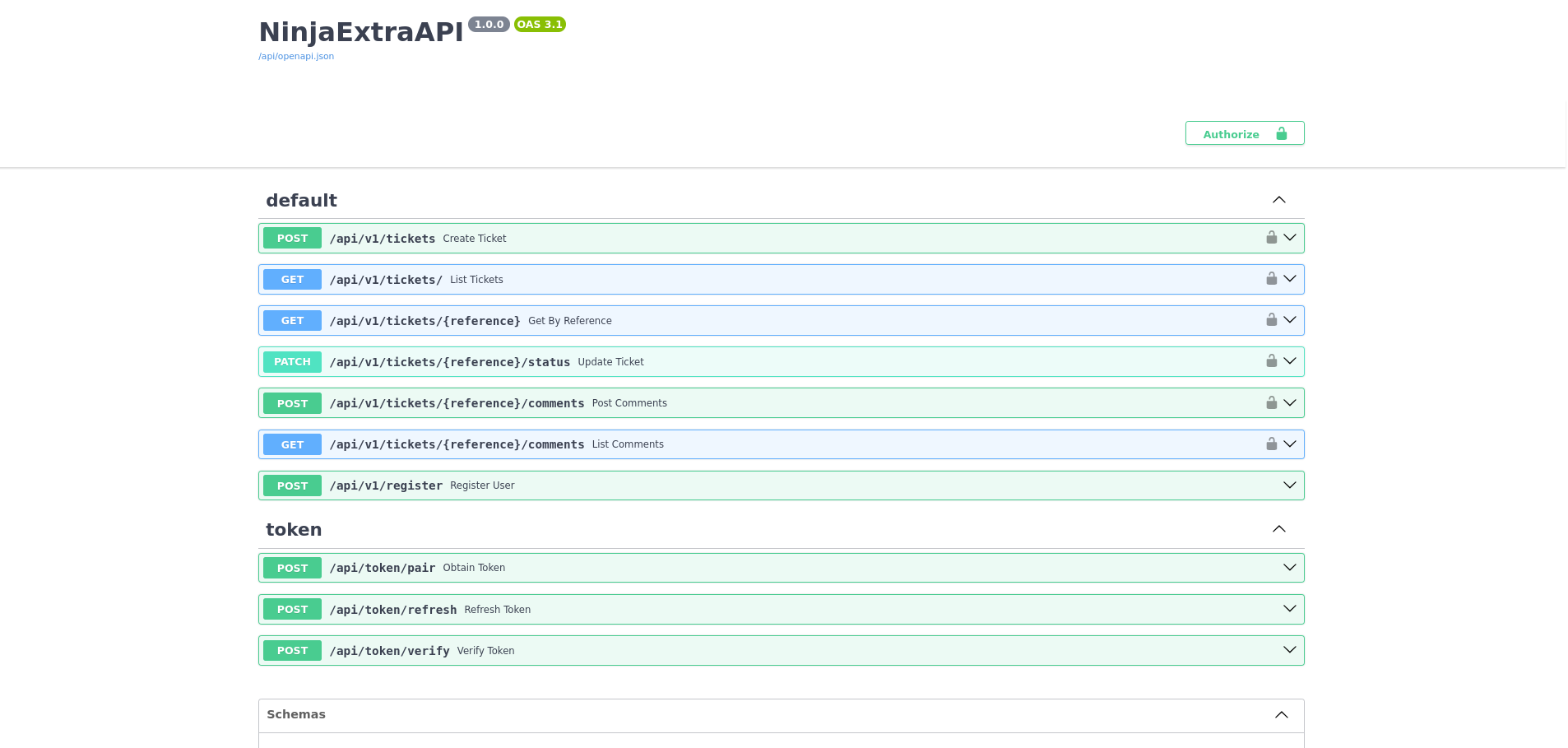Click the 'Register User' description text

pos(482,486)
